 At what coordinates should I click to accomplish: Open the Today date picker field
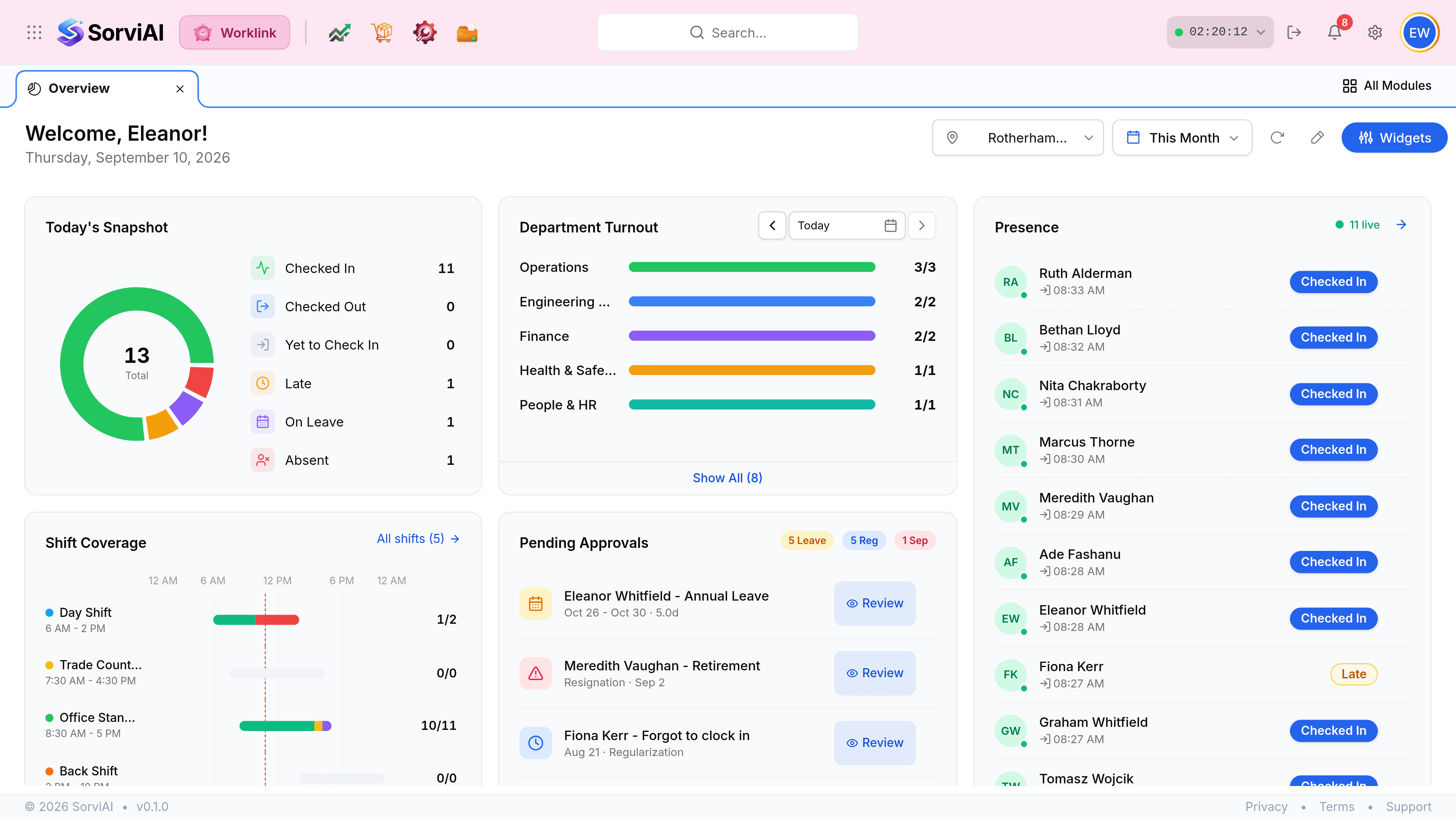(x=847, y=226)
